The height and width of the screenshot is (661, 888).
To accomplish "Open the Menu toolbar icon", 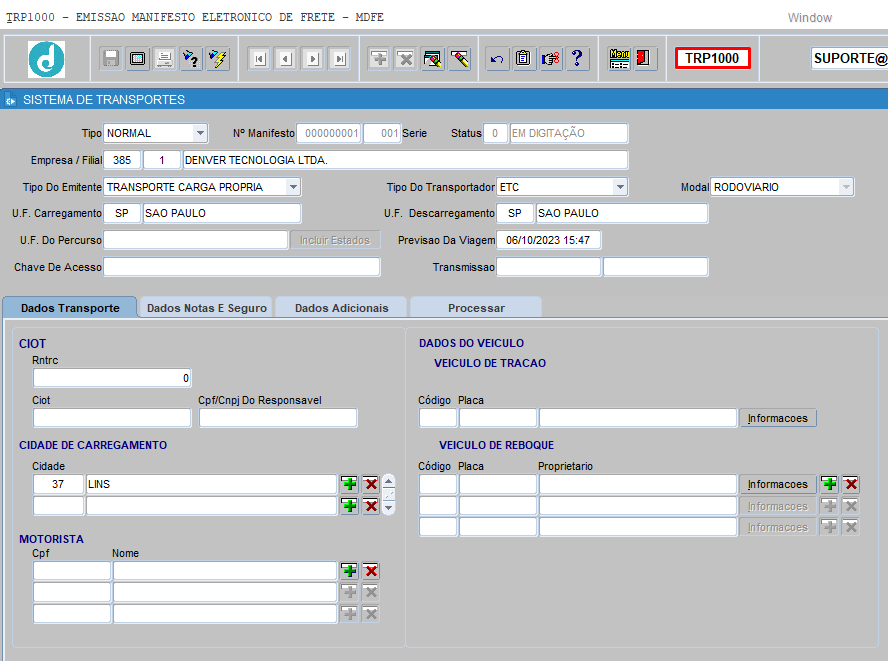I will point(619,58).
